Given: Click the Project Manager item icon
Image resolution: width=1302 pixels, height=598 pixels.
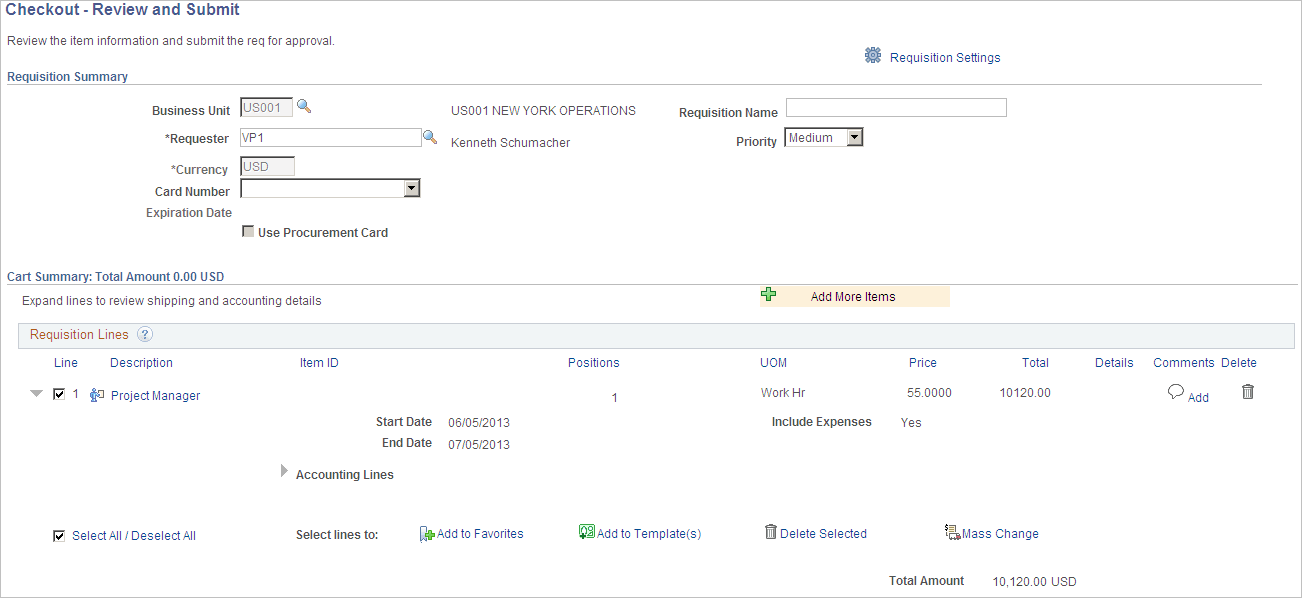Looking at the screenshot, I should click(x=95, y=394).
